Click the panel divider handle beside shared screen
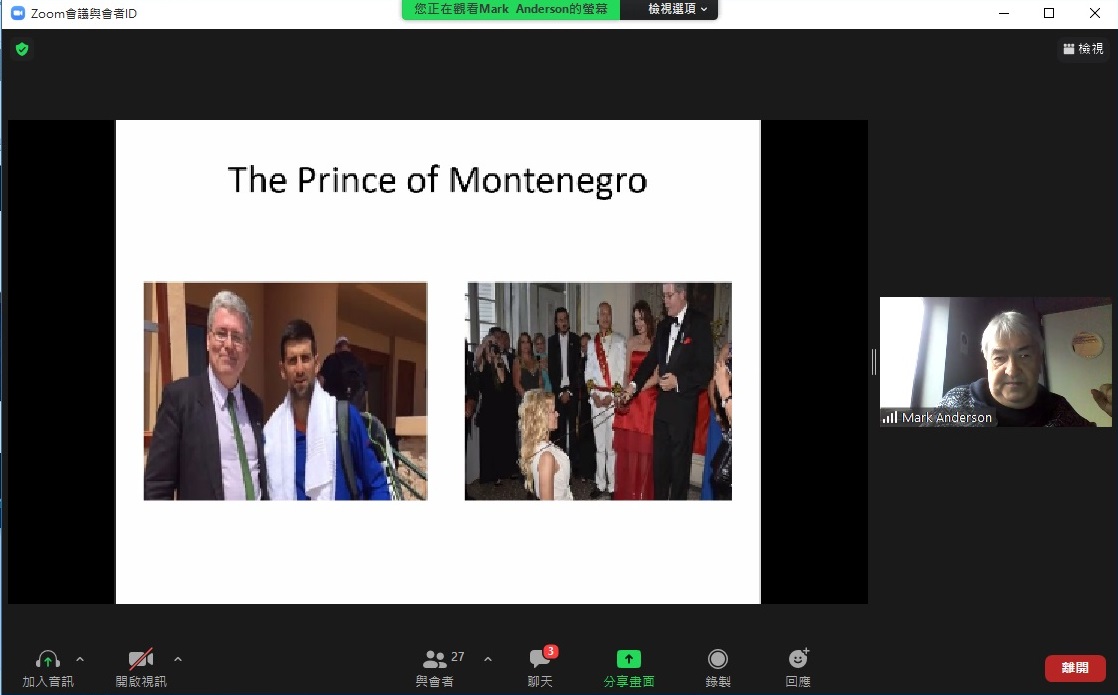Viewport: 1118px width, 695px height. [x=874, y=362]
